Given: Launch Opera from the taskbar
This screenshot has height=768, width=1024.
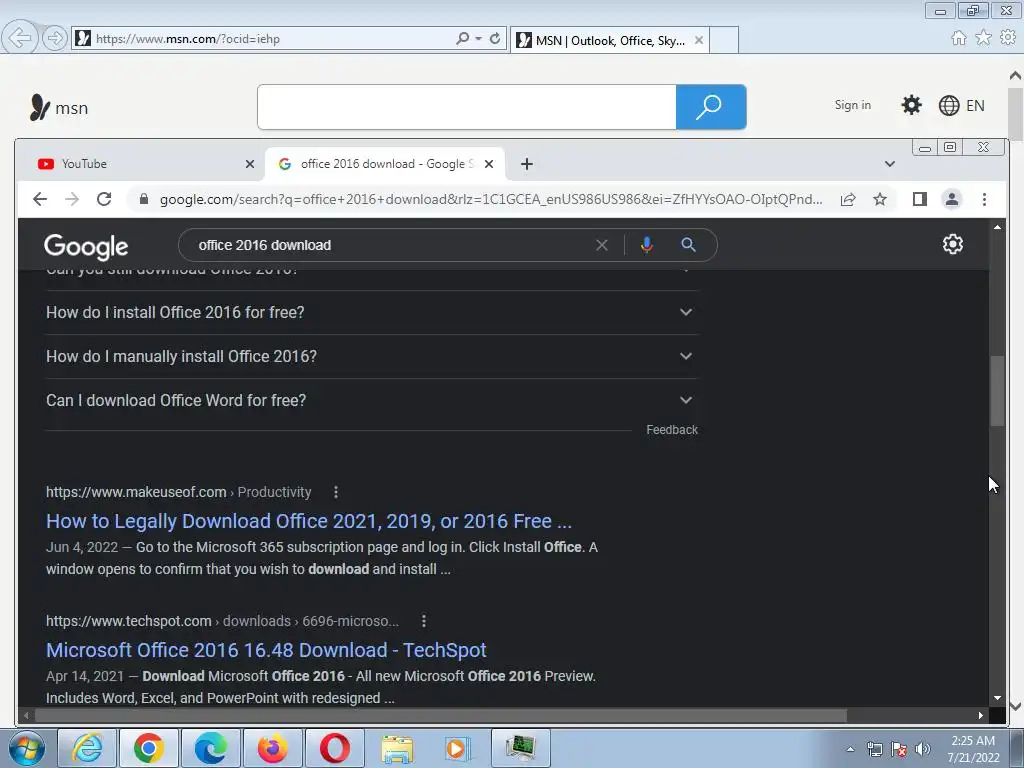Looking at the screenshot, I should [334, 748].
